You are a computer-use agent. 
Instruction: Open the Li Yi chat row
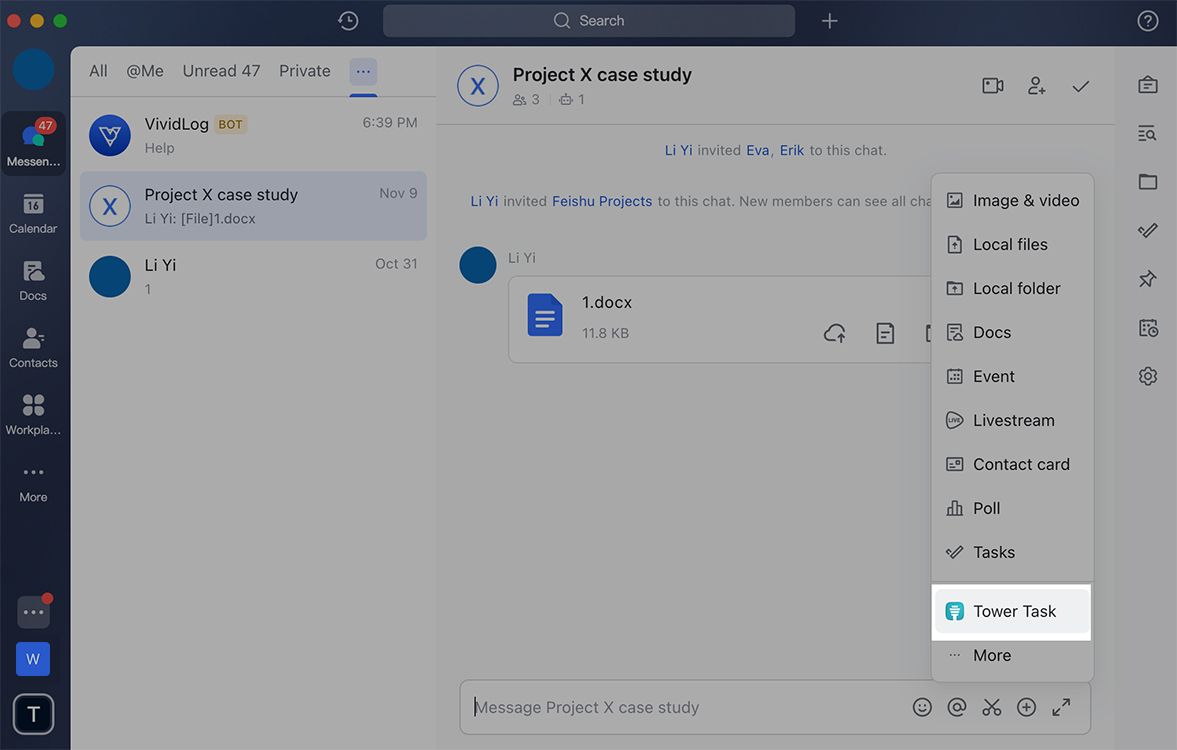253,276
